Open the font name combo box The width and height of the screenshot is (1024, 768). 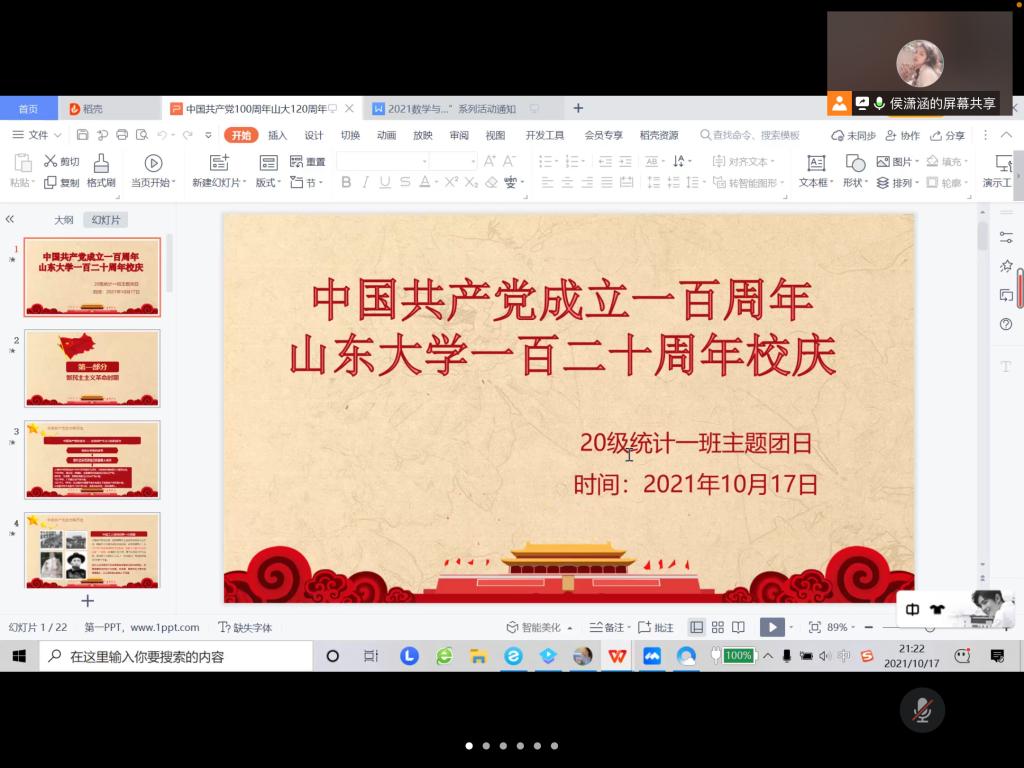[382, 161]
